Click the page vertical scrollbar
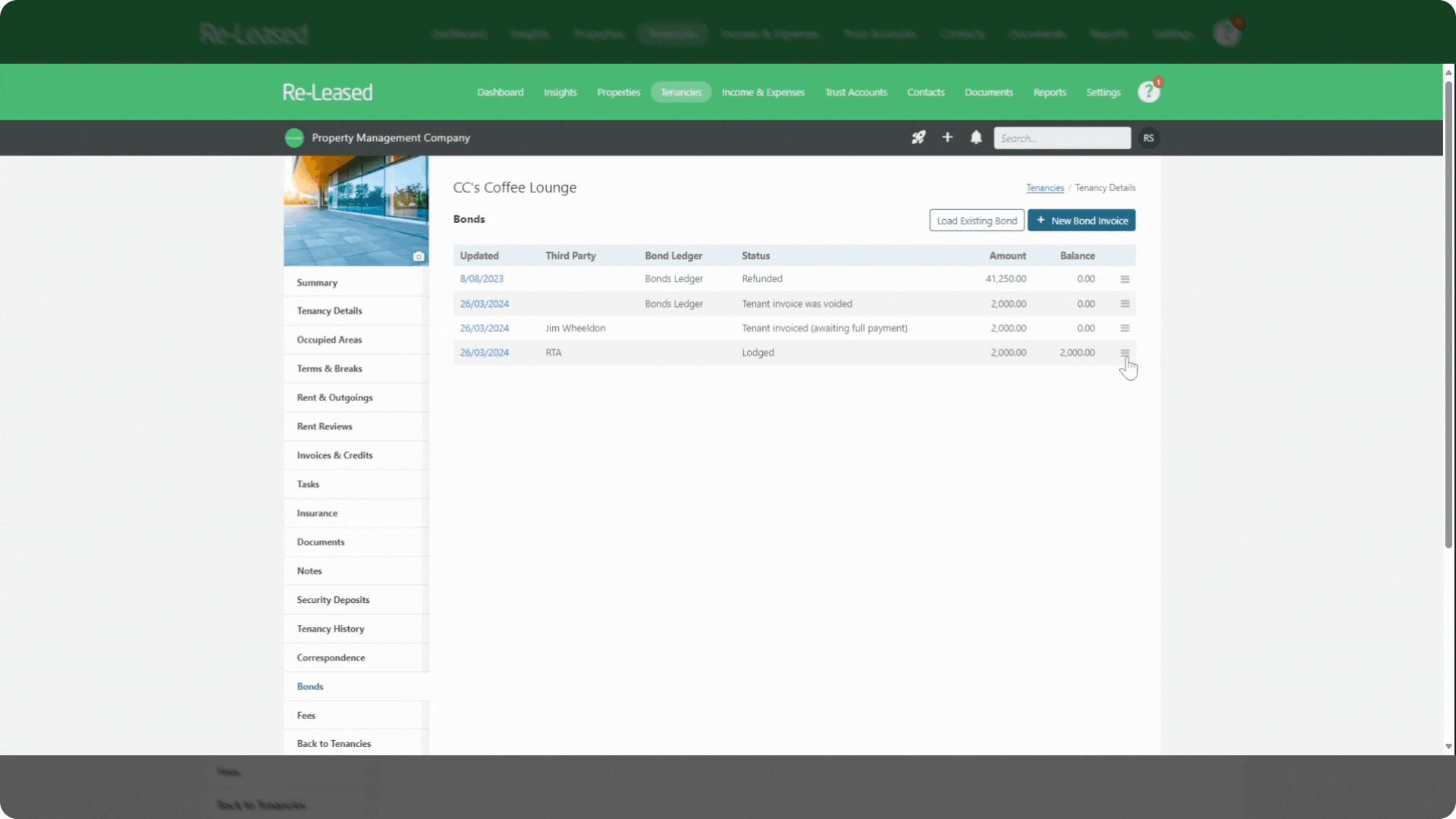Image resolution: width=1456 pixels, height=819 pixels. click(1448, 315)
